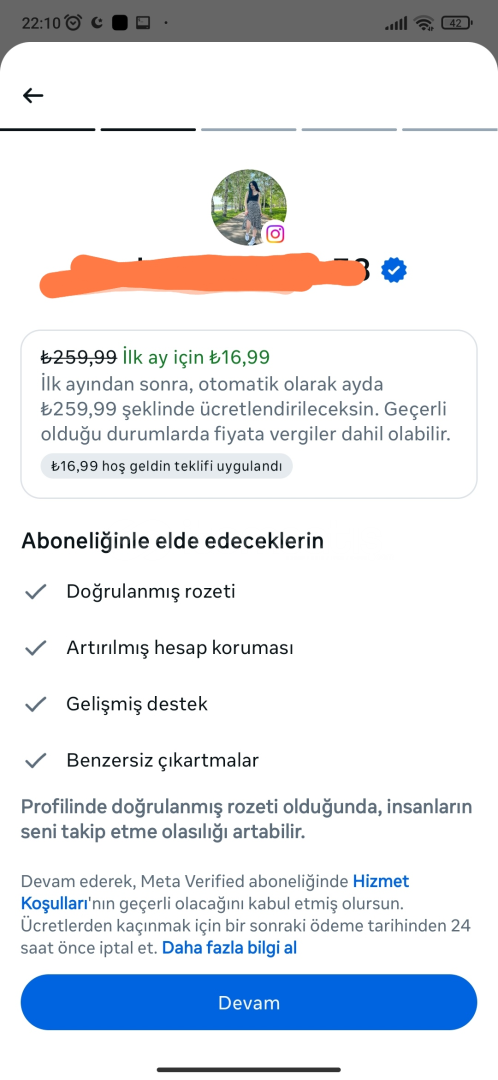Continue with the Devam button
498x1080 pixels.
tap(249, 1002)
